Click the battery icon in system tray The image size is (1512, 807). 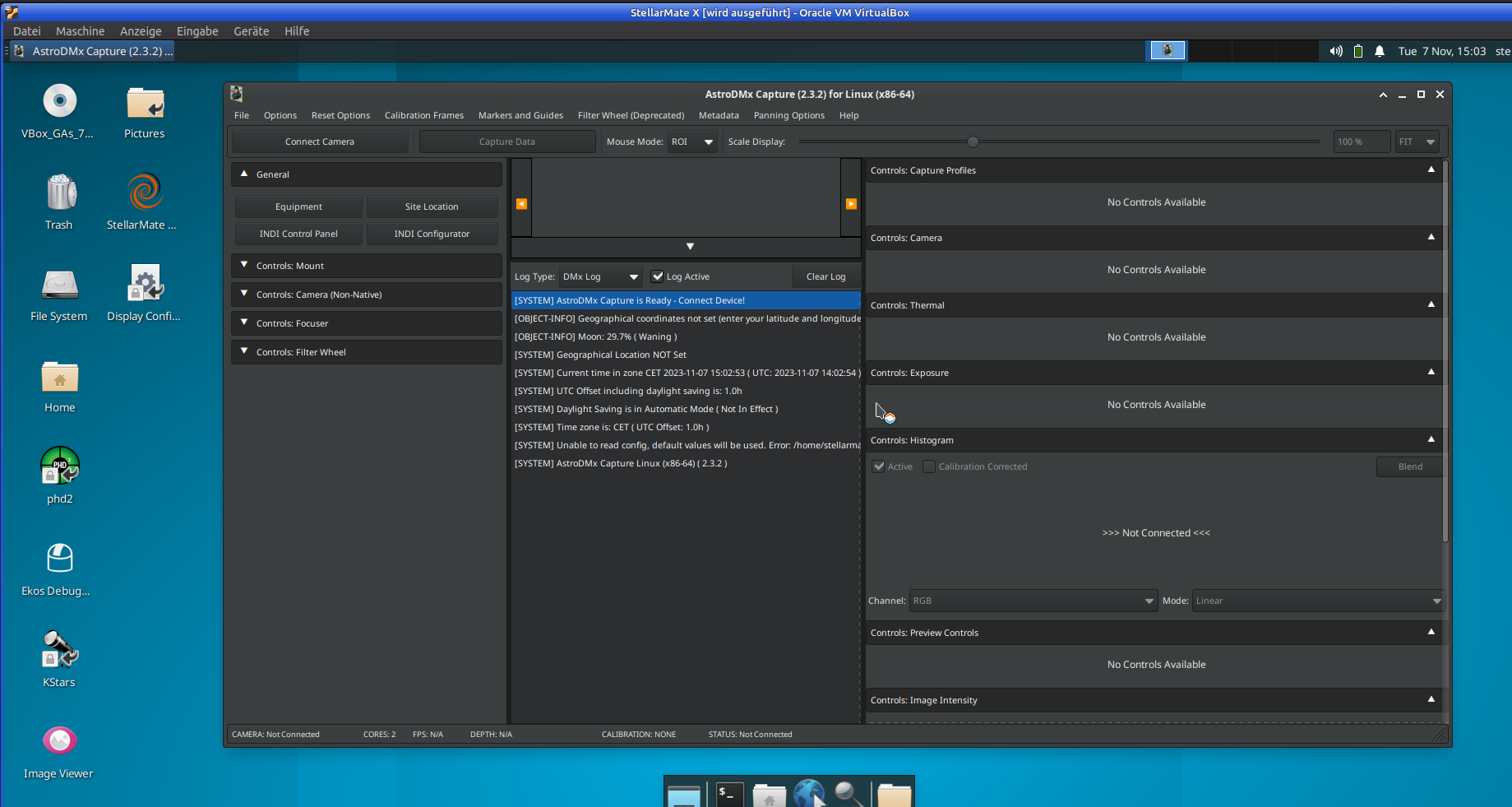[1358, 51]
